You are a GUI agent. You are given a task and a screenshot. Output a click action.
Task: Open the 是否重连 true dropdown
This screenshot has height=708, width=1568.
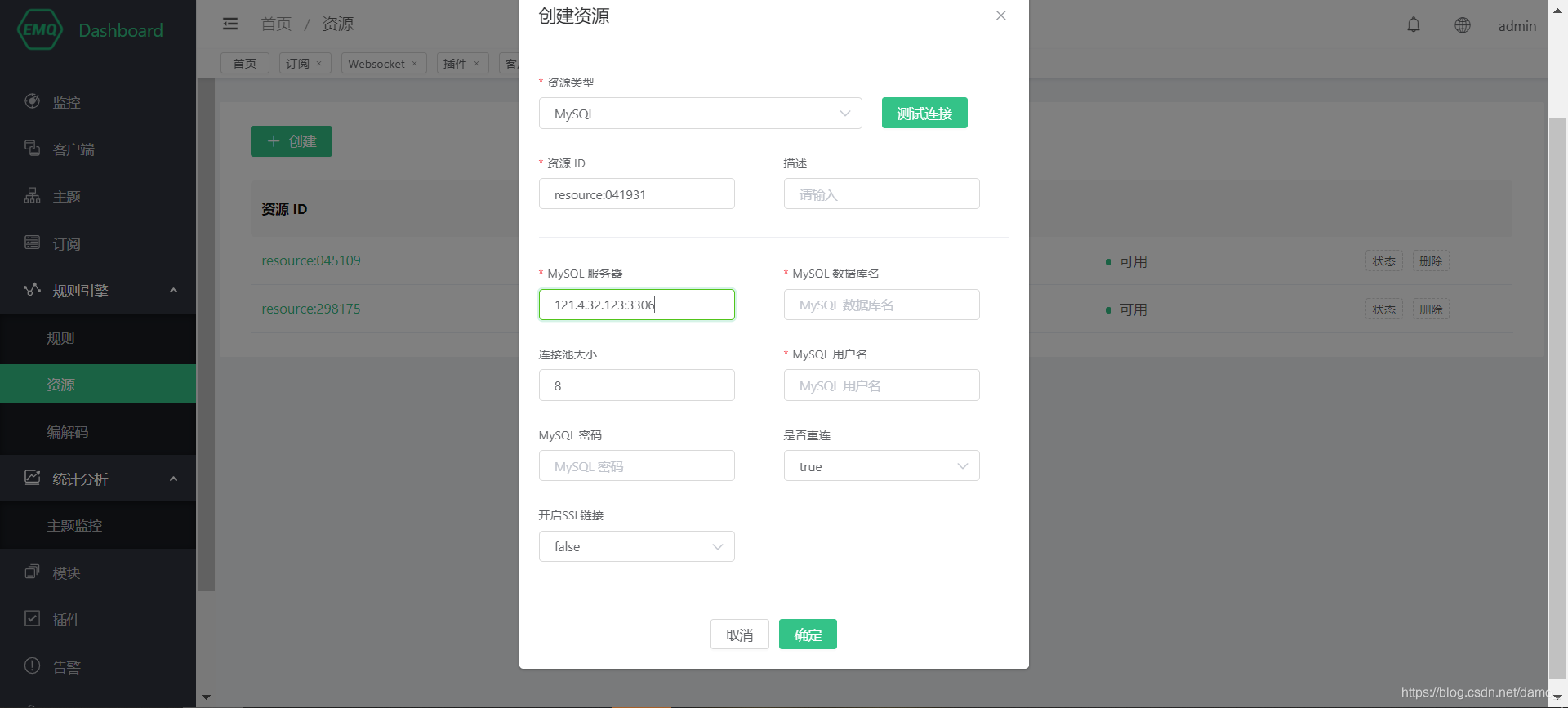(x=882, y=466)
